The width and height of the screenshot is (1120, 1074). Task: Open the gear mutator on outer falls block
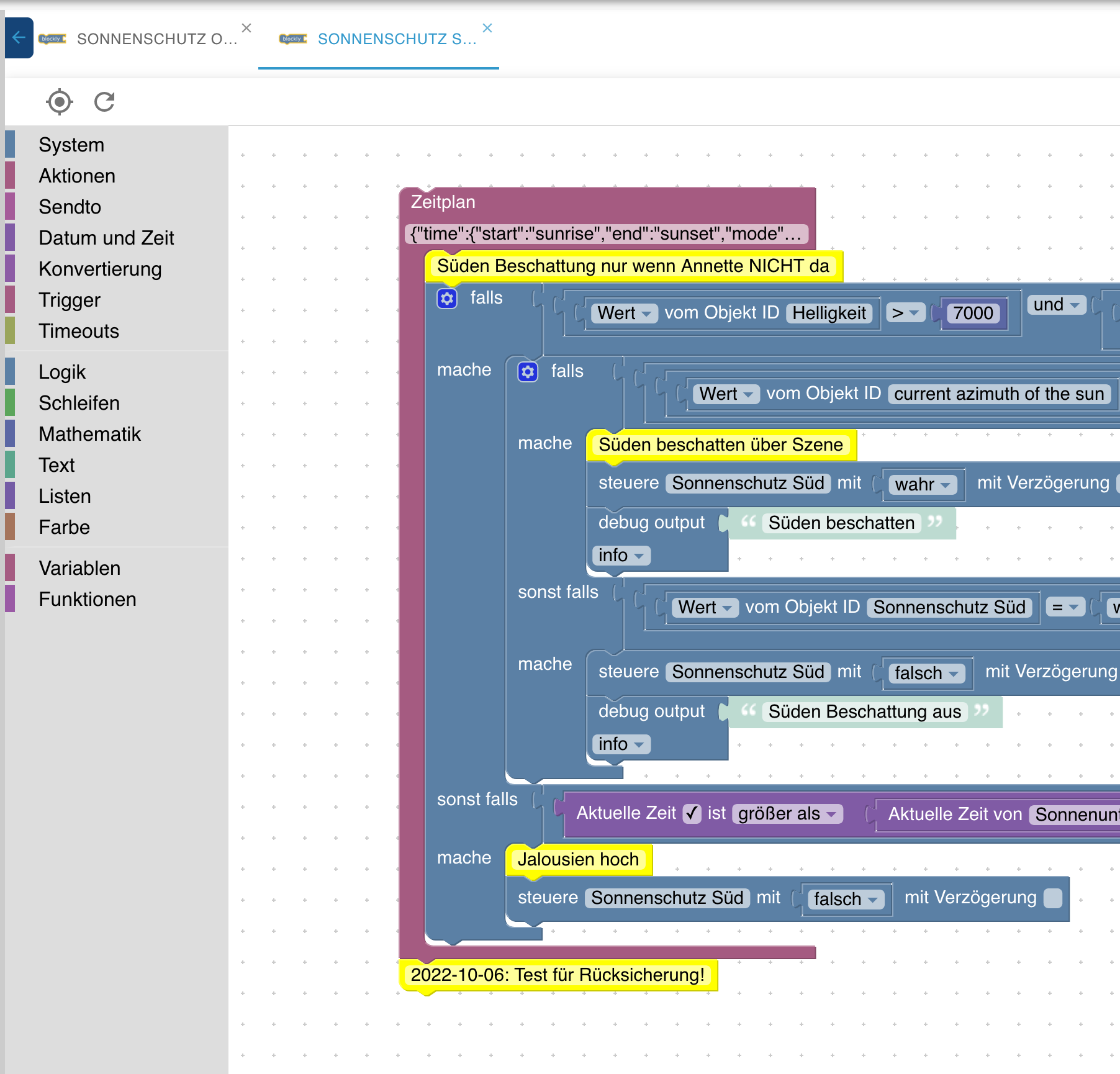(447, 299)
